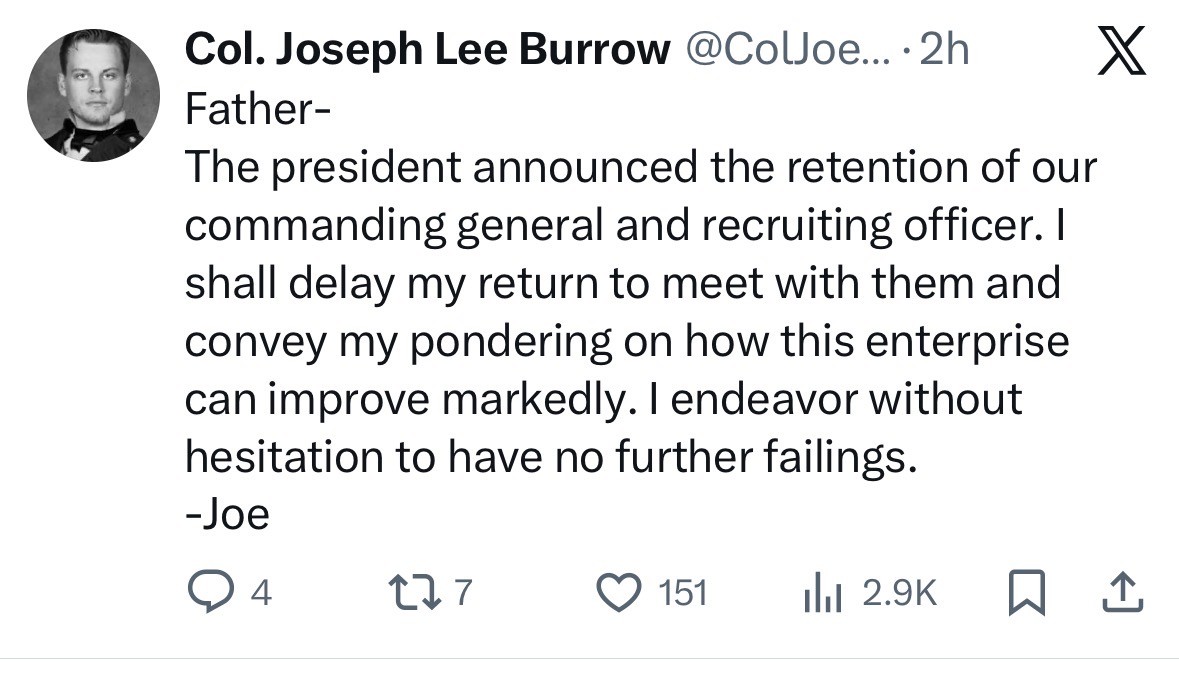Click the final line ending "no further failings."

coord(550,457)
